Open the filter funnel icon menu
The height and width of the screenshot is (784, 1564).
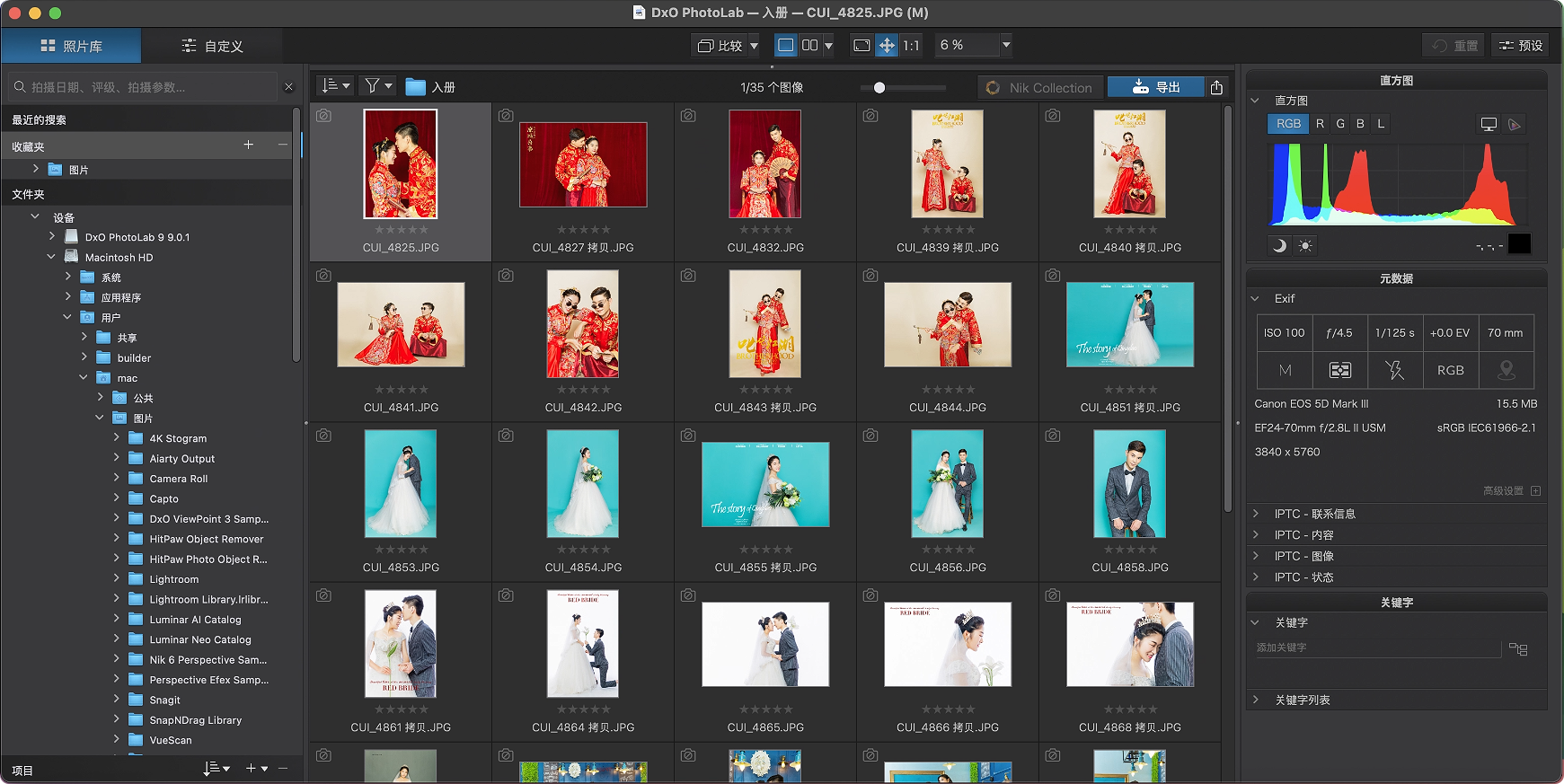coord(378,86)
